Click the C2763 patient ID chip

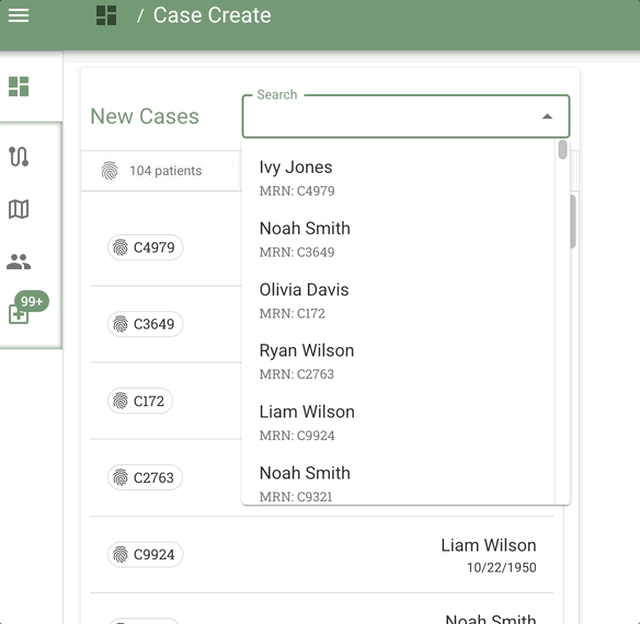(x=145, y=478)
